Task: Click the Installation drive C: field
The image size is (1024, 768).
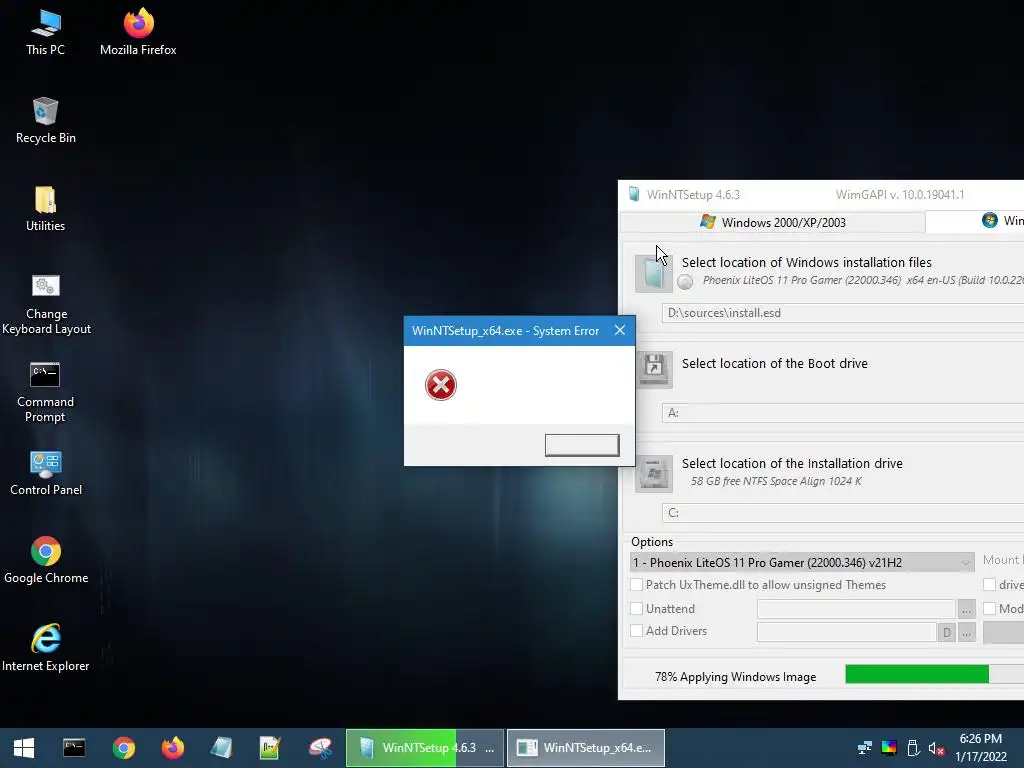Action: (842, 513)
